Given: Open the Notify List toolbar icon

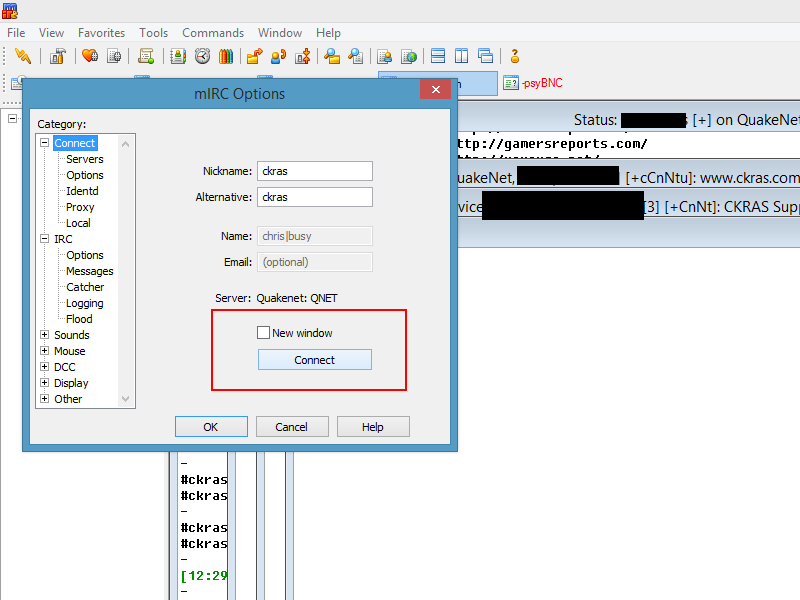Looking at the screenshot, I should point(385,56).
